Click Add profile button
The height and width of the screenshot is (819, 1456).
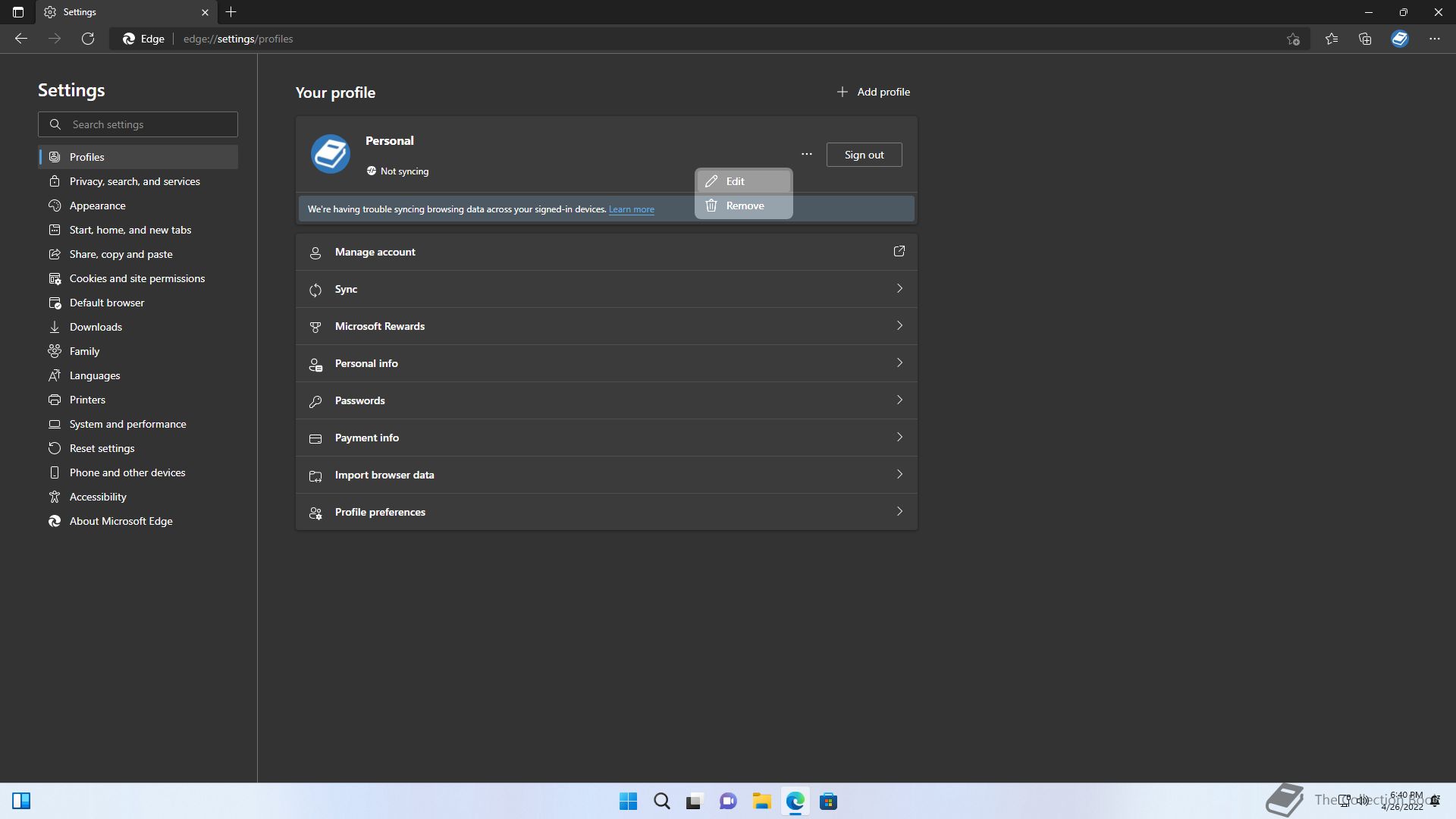tap(874, 92)
